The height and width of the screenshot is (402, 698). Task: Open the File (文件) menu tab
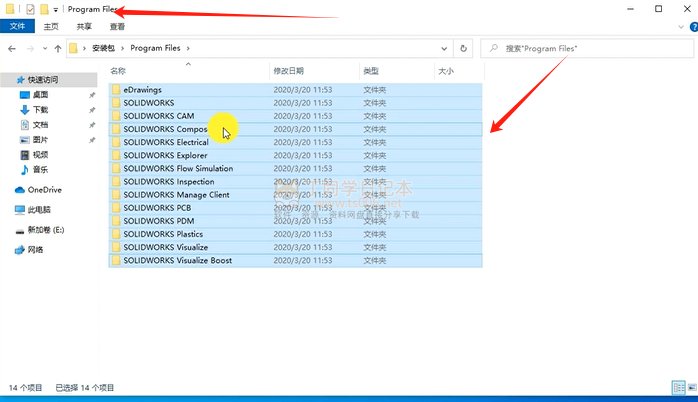(17, 27)
